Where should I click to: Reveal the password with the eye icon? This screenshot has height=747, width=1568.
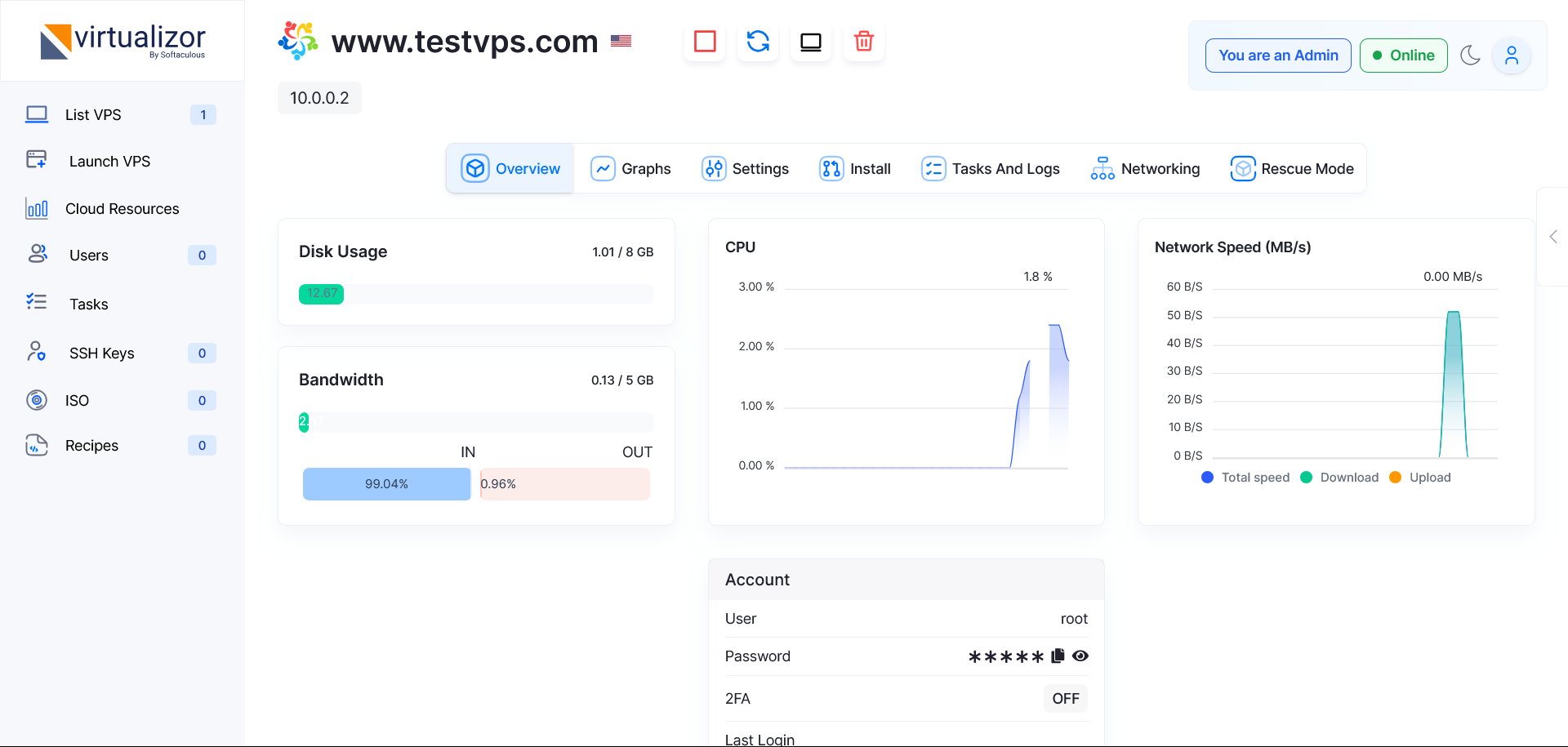point(1081,656)
